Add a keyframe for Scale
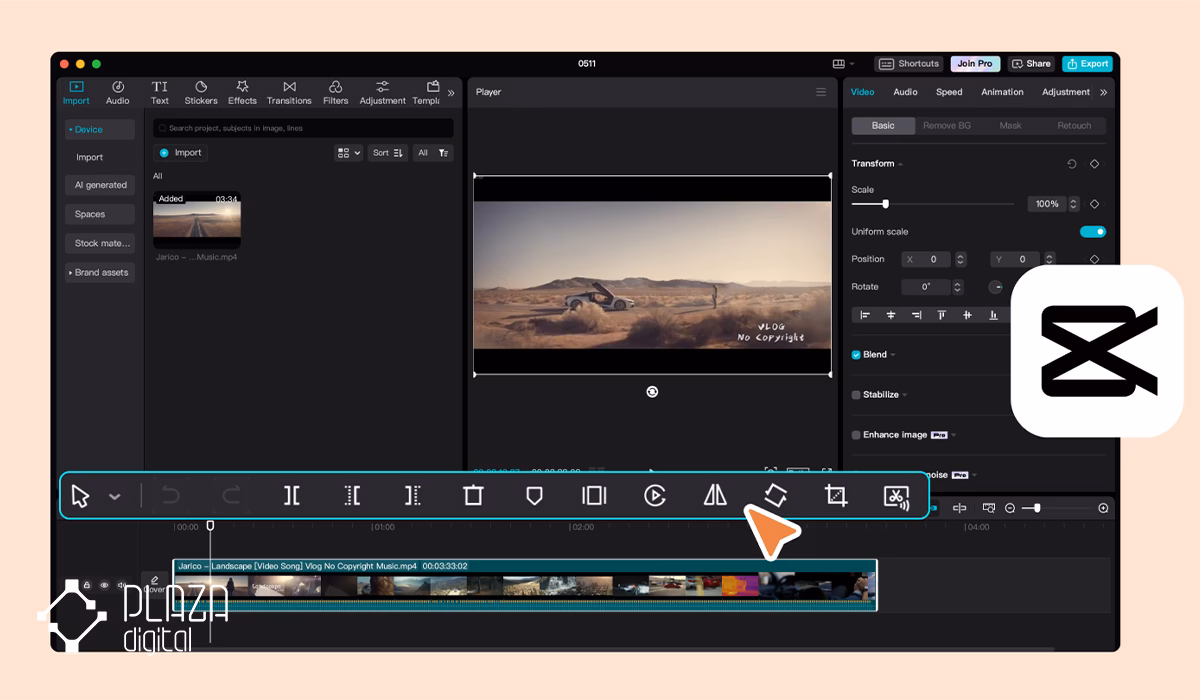 [1095, 204]
